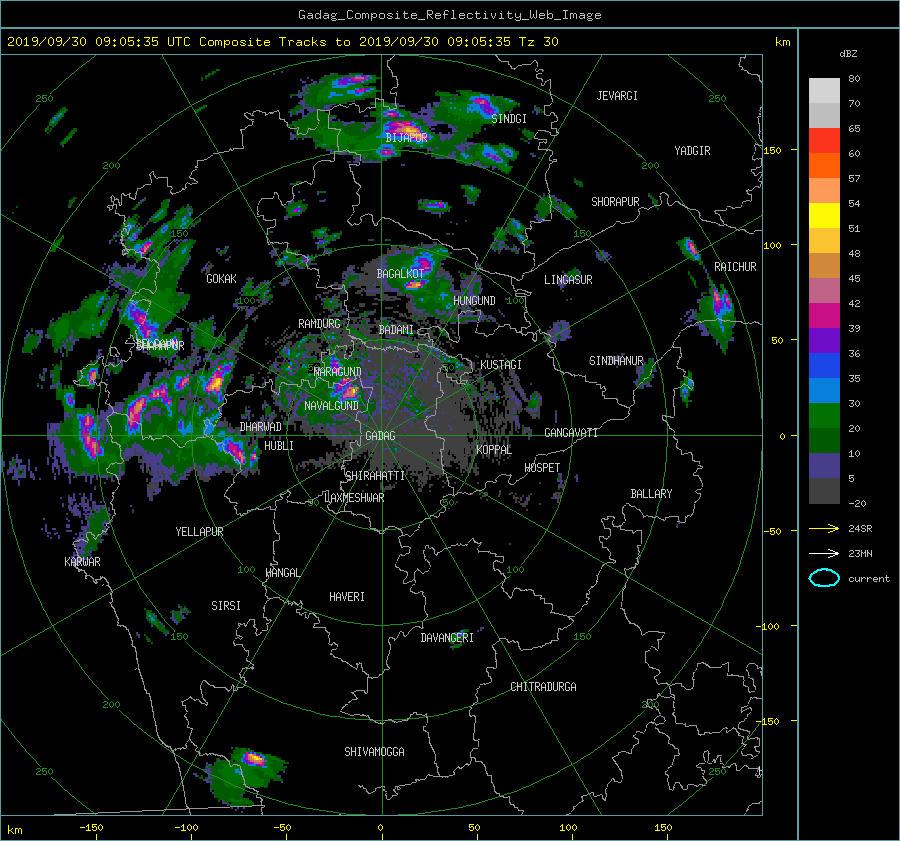The height and width of the screenshot is (841, 900).
Task: Click the KOPPAL city label
Action: tap(494, 449)
